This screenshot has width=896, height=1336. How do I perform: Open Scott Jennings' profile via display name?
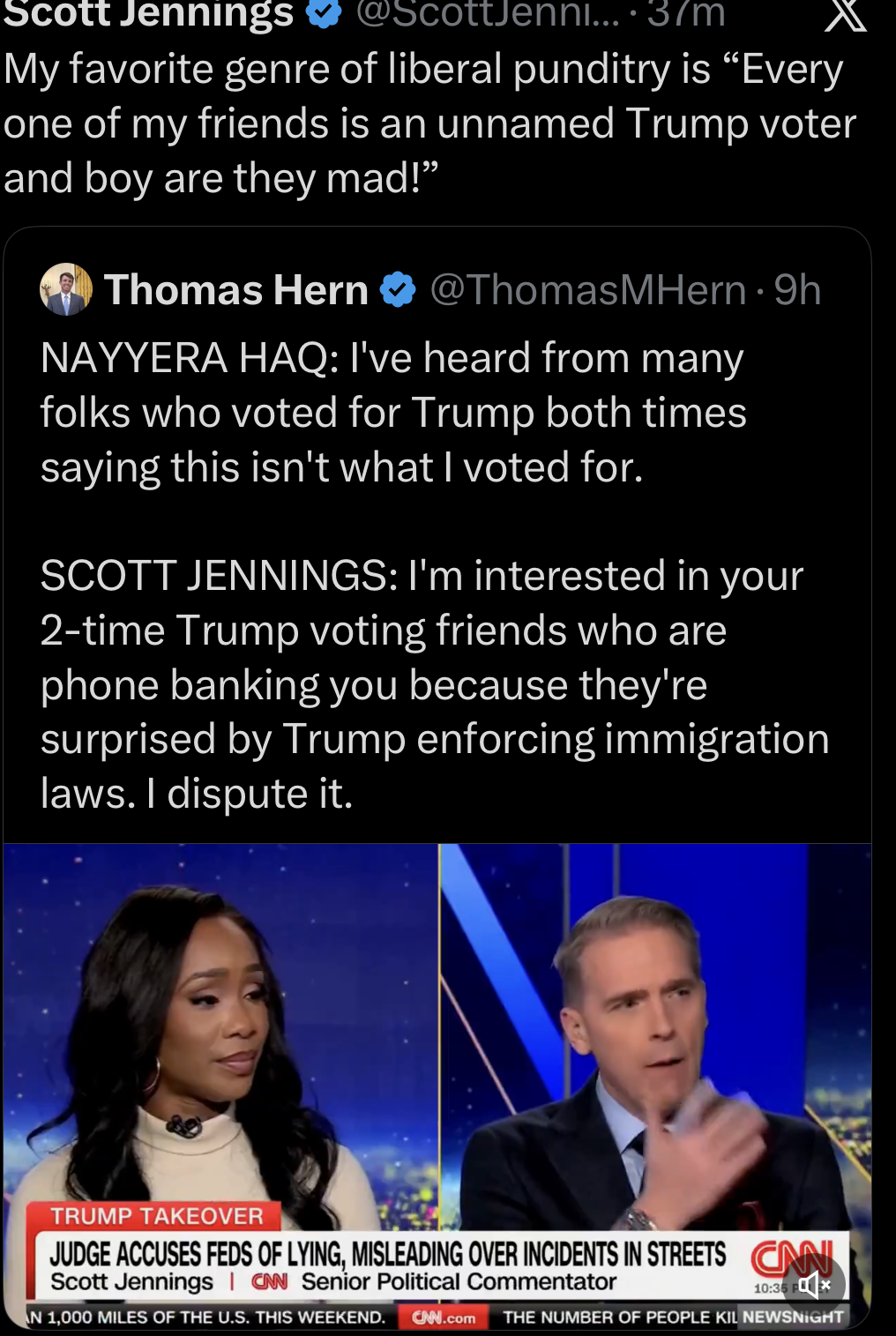(147, 13)
